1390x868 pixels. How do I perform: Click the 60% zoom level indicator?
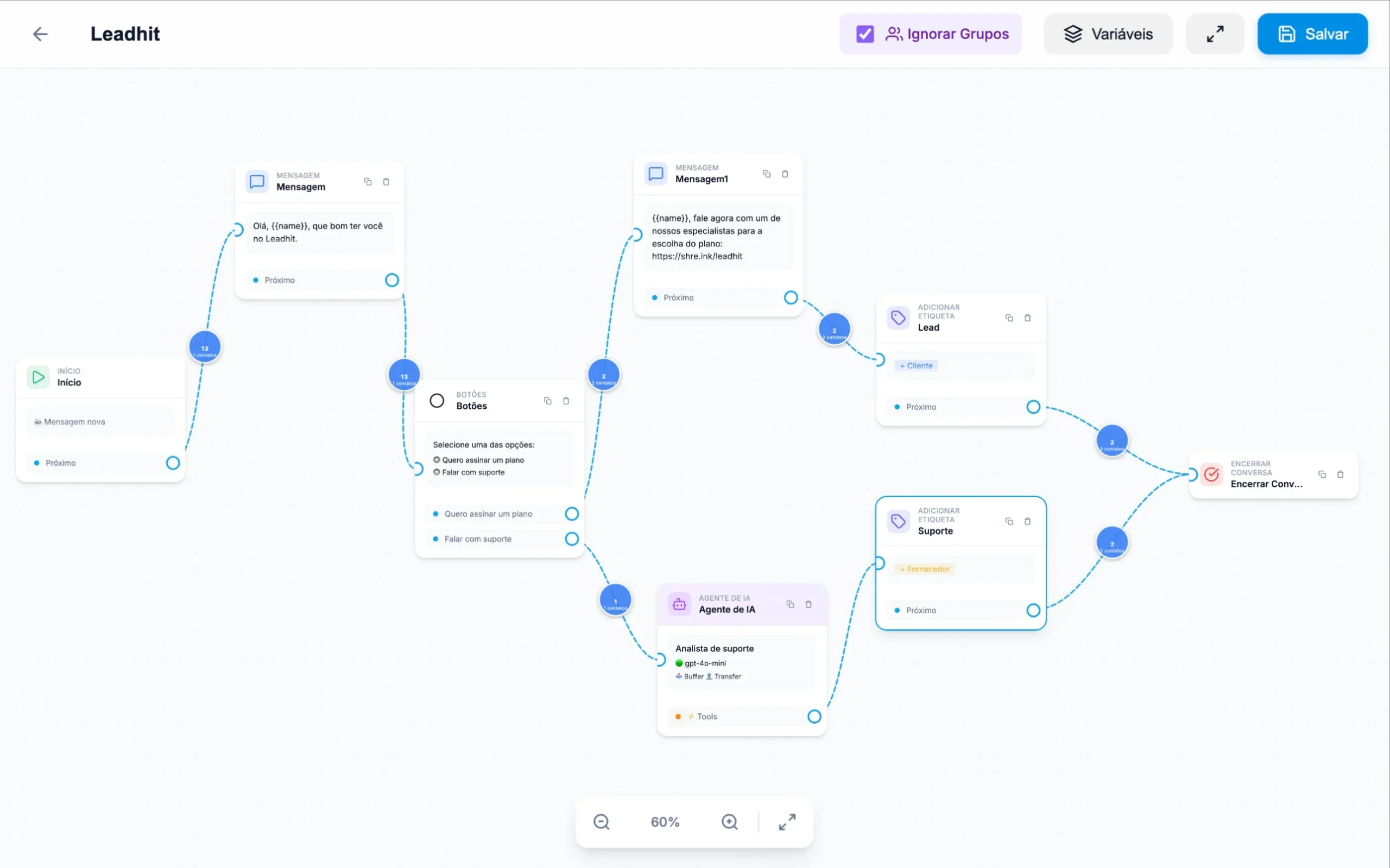665,822
